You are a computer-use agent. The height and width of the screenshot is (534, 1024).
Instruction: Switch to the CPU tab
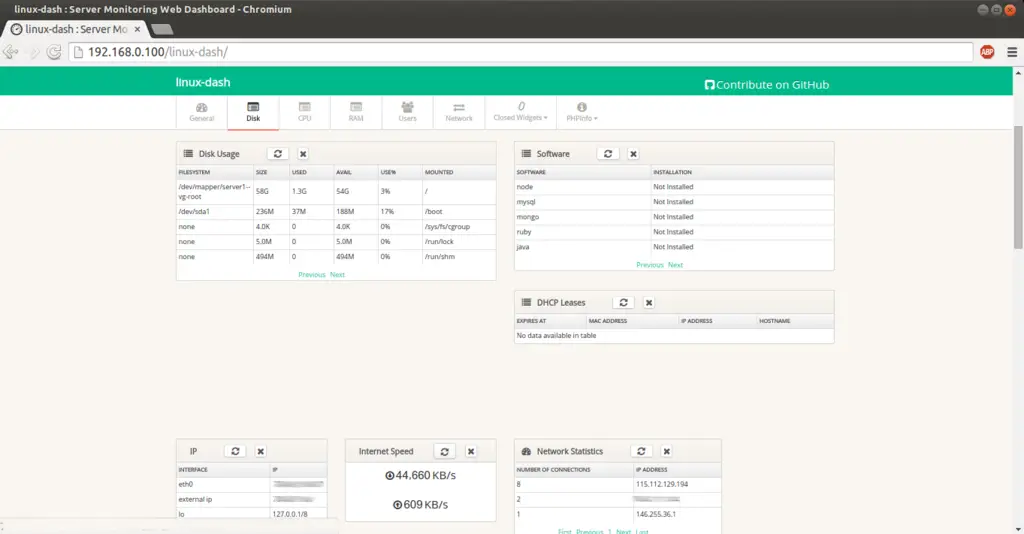coord(304,112)
